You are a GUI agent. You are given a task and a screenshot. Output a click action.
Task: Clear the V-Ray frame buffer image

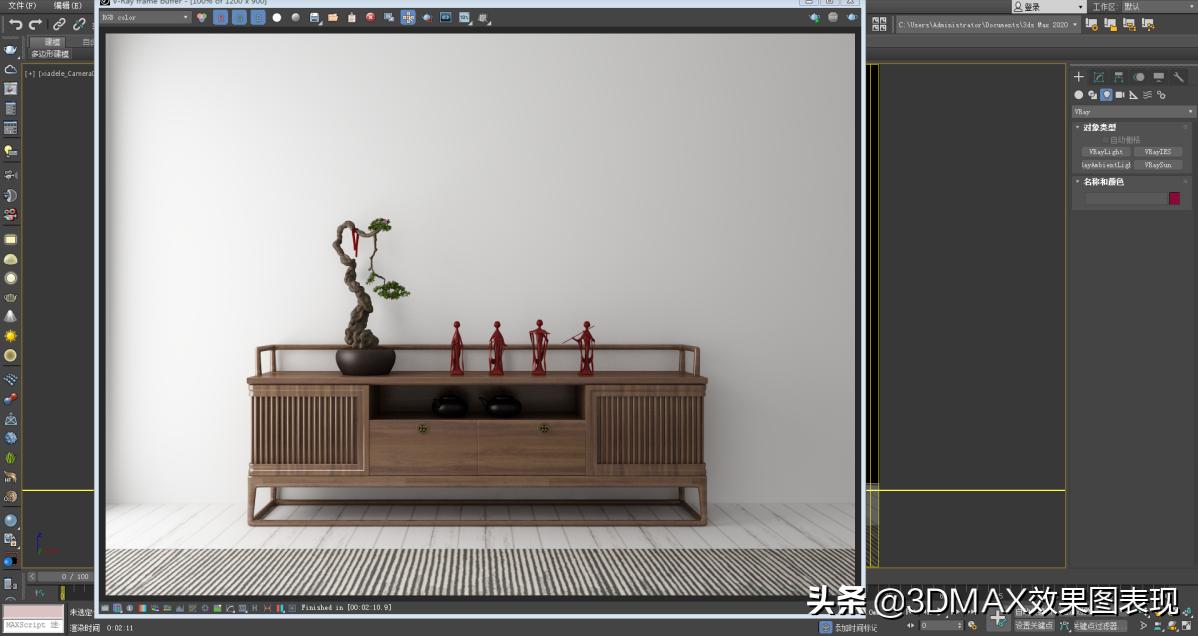[x=369, y=17]
